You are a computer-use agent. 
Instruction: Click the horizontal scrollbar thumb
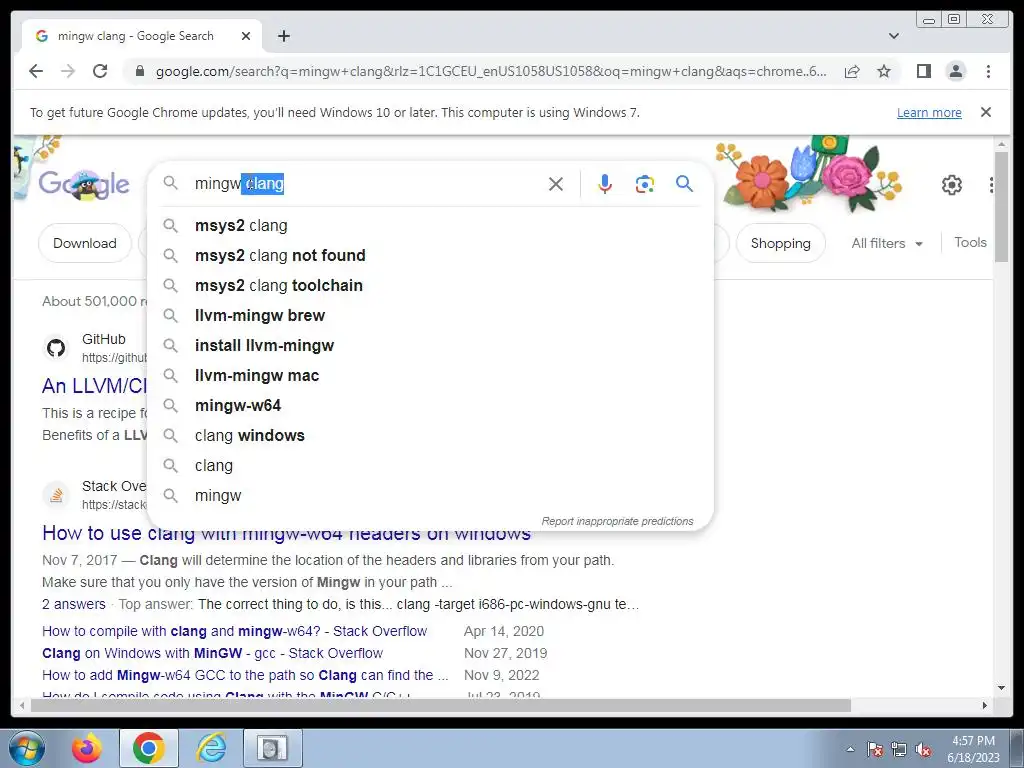coord(441,705)
